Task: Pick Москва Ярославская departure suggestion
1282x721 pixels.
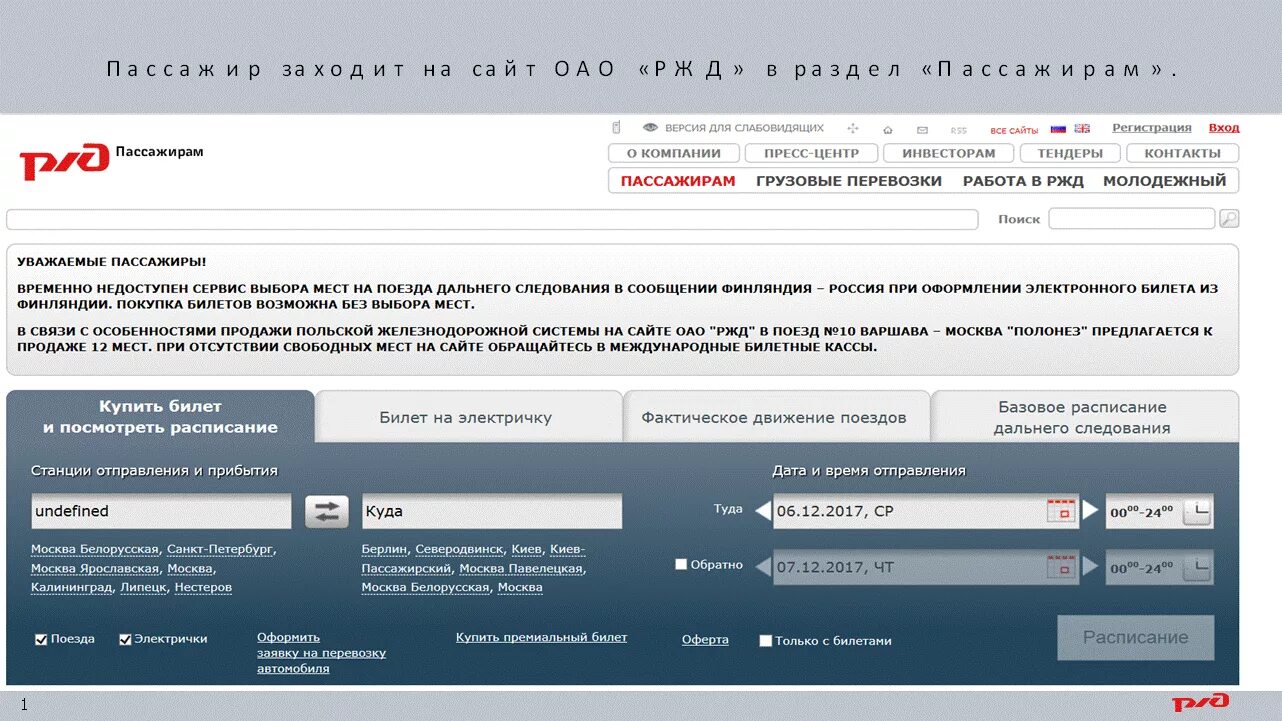Action: [x=95, y=568]
